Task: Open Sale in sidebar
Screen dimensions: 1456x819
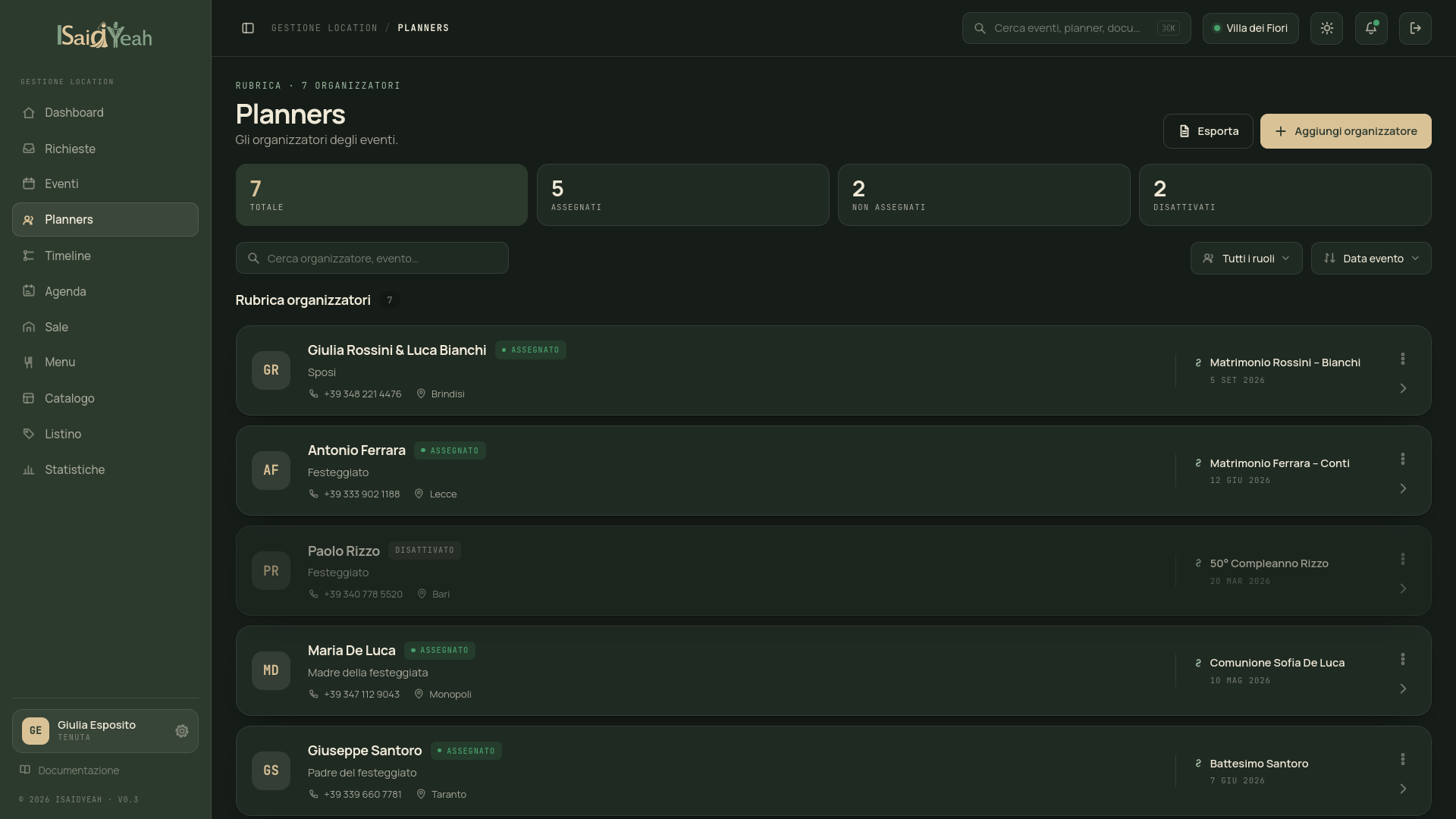Action: [105, 327]
